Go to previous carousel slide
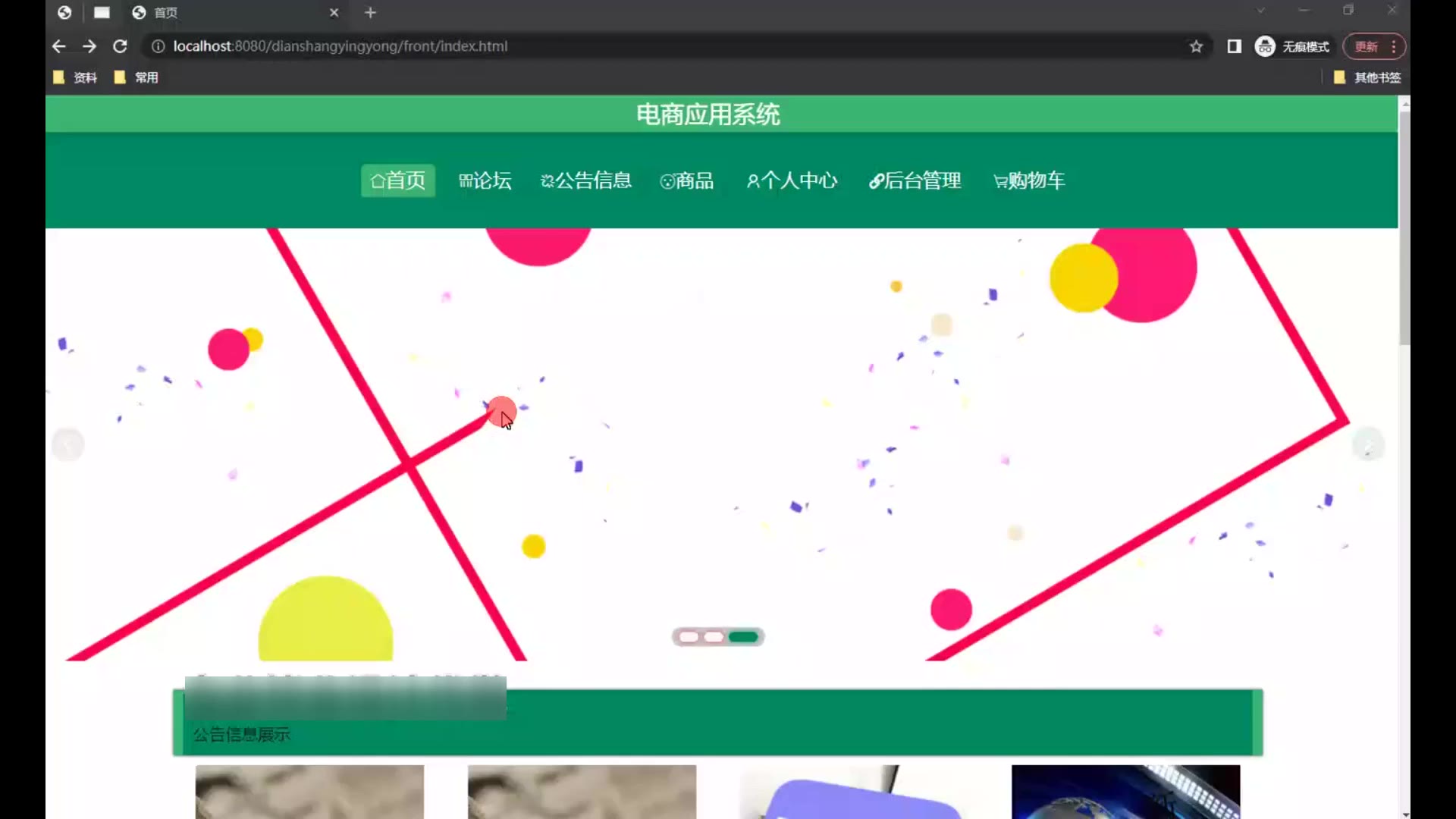Viewport: 1456px width, 819px height. click(68, 444)
